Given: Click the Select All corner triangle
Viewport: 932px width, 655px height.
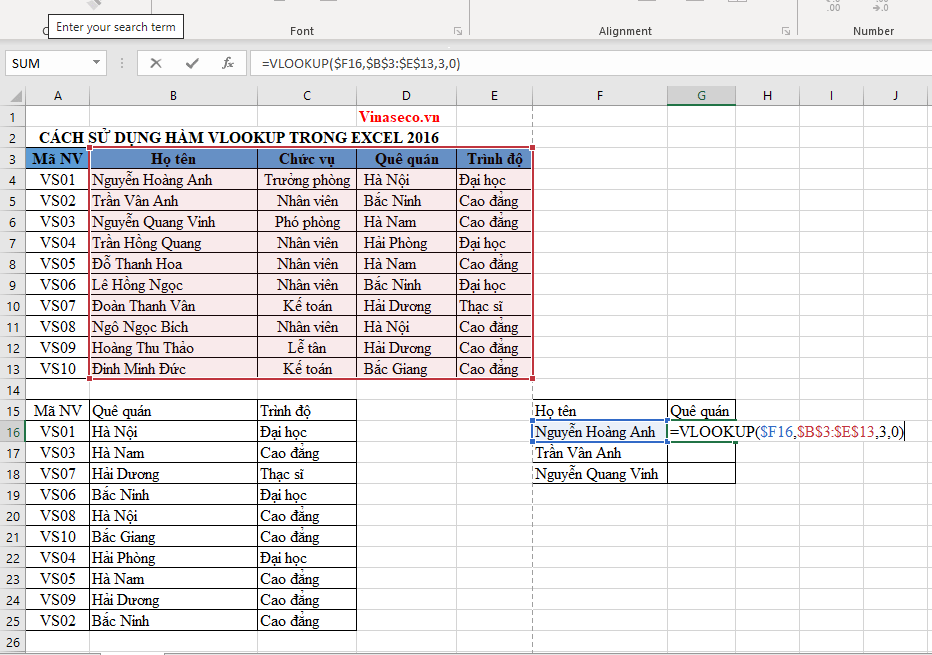Looking at the screenshot, I should [x=13, y=96].
